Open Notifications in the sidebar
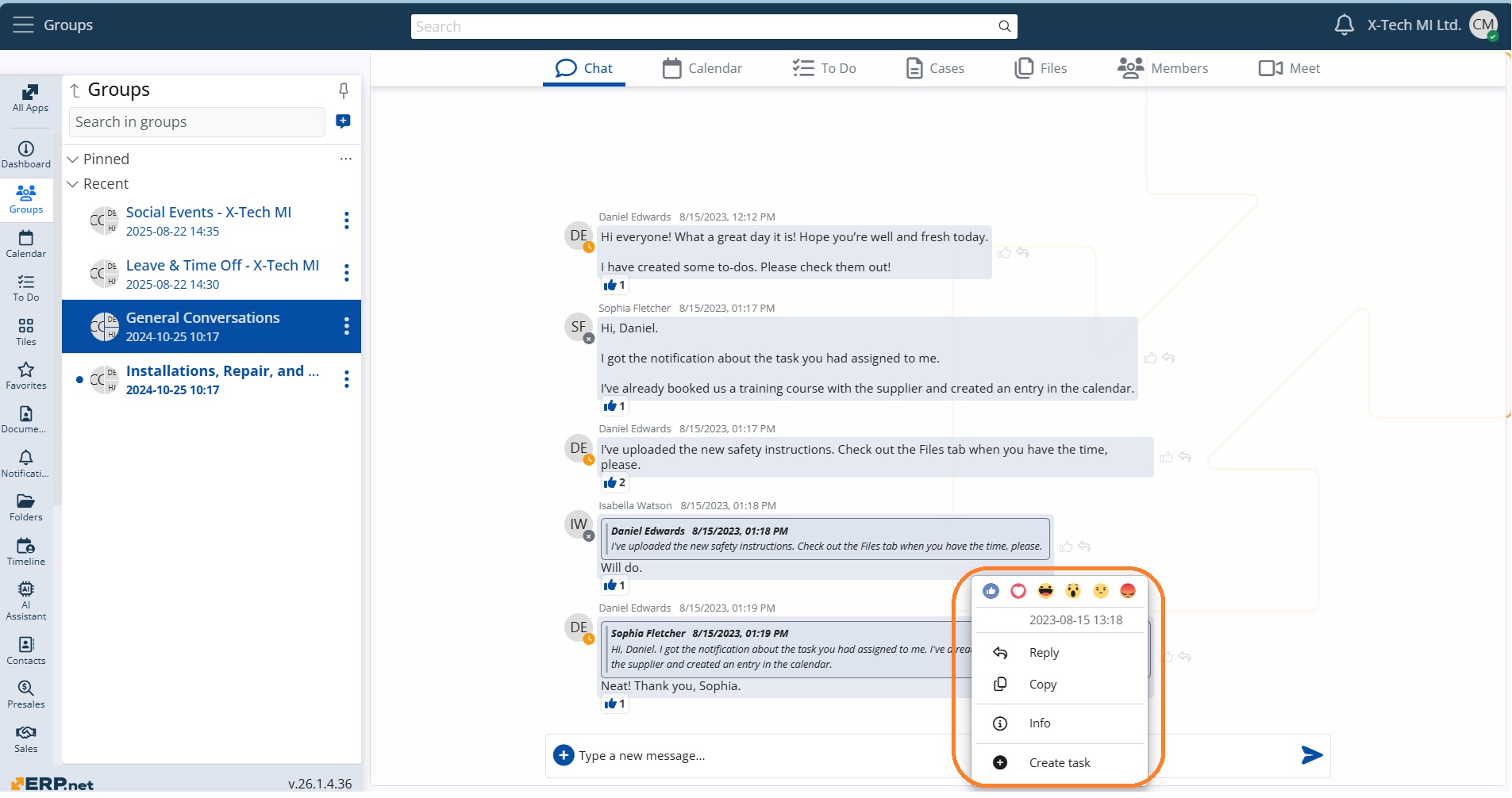The height and width of the screenshot is (798, 1512). [26, 464]
